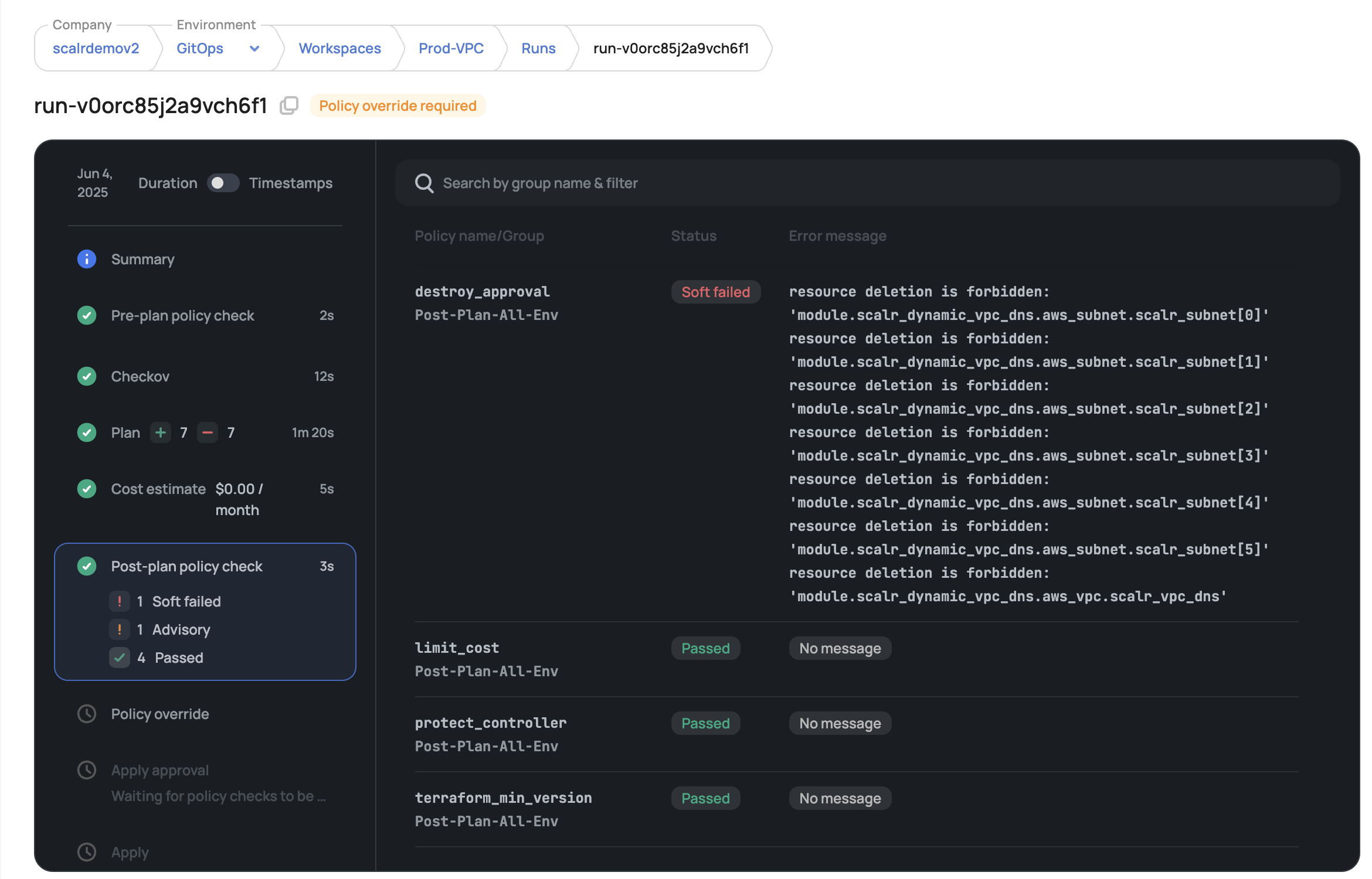Click aws_vpc.scalr_vpc_dns error message line

tap(1008, 596)
